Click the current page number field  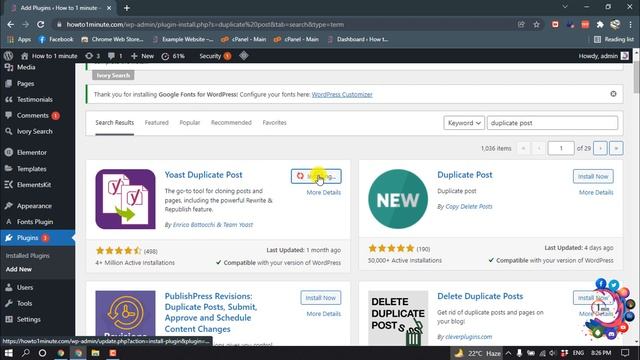561,148
